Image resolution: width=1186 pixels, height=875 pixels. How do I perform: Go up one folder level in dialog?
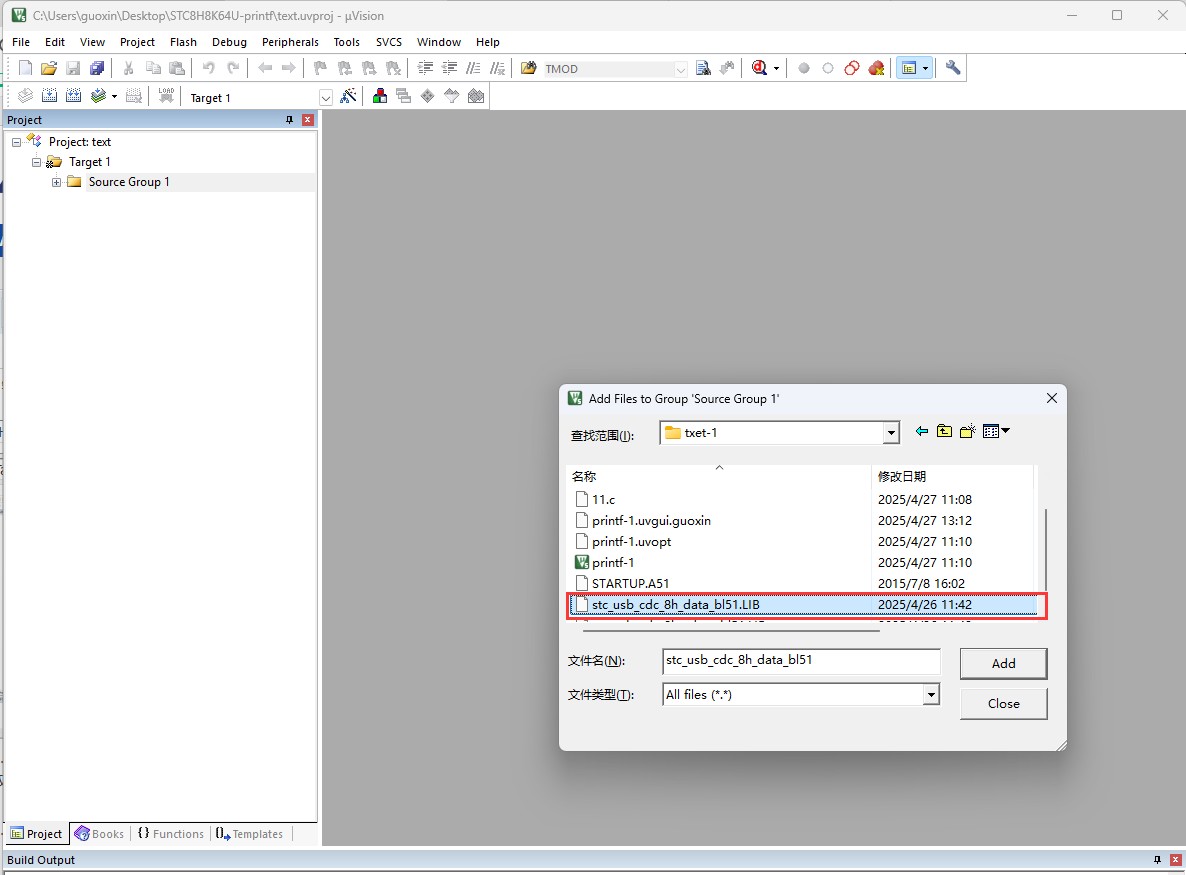[945, 431]
